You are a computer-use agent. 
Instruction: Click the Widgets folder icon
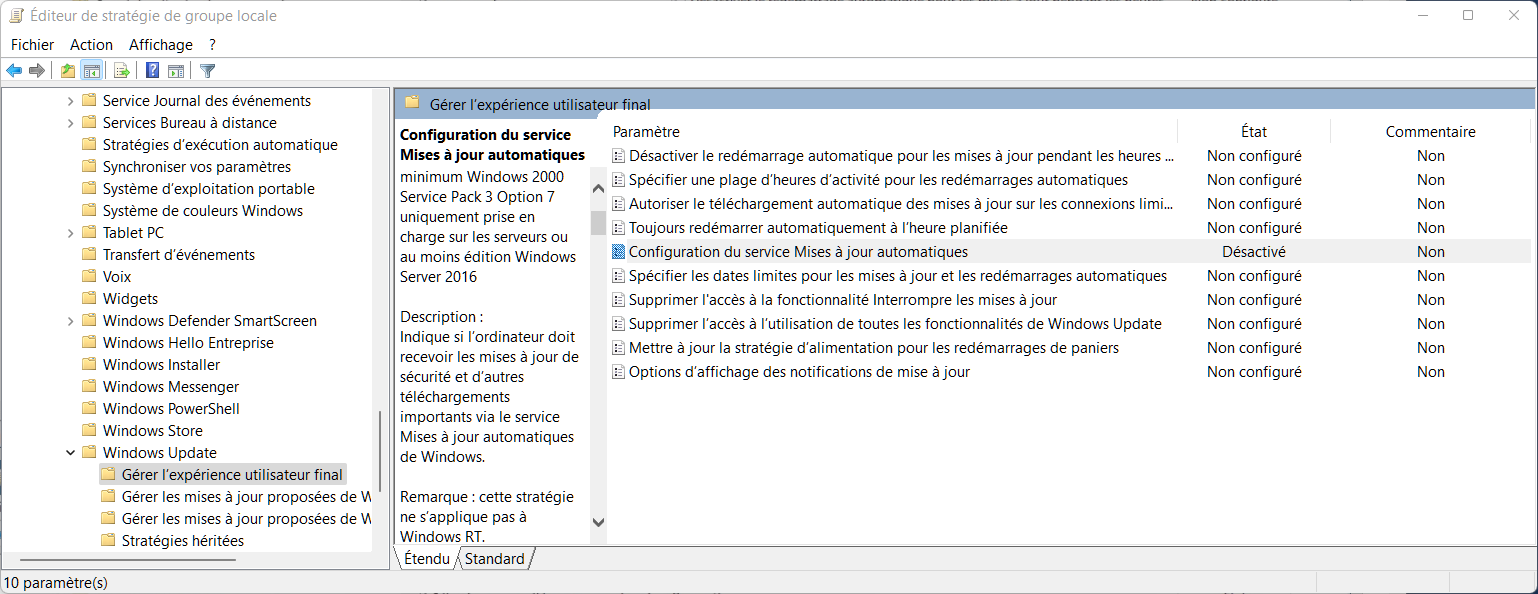click(x=89, y=298)
